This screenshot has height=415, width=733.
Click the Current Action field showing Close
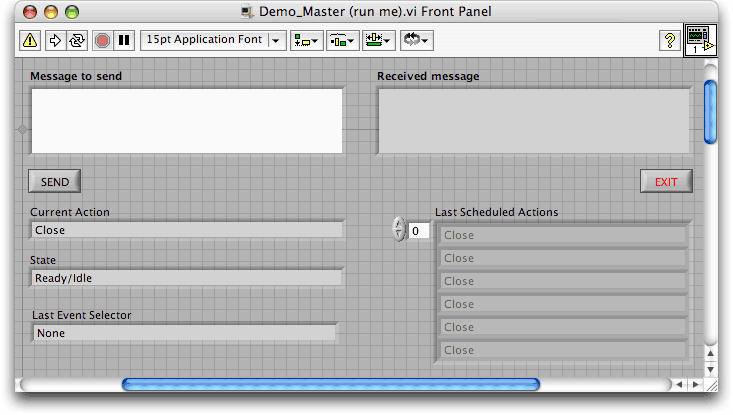(x=187, y=230)
